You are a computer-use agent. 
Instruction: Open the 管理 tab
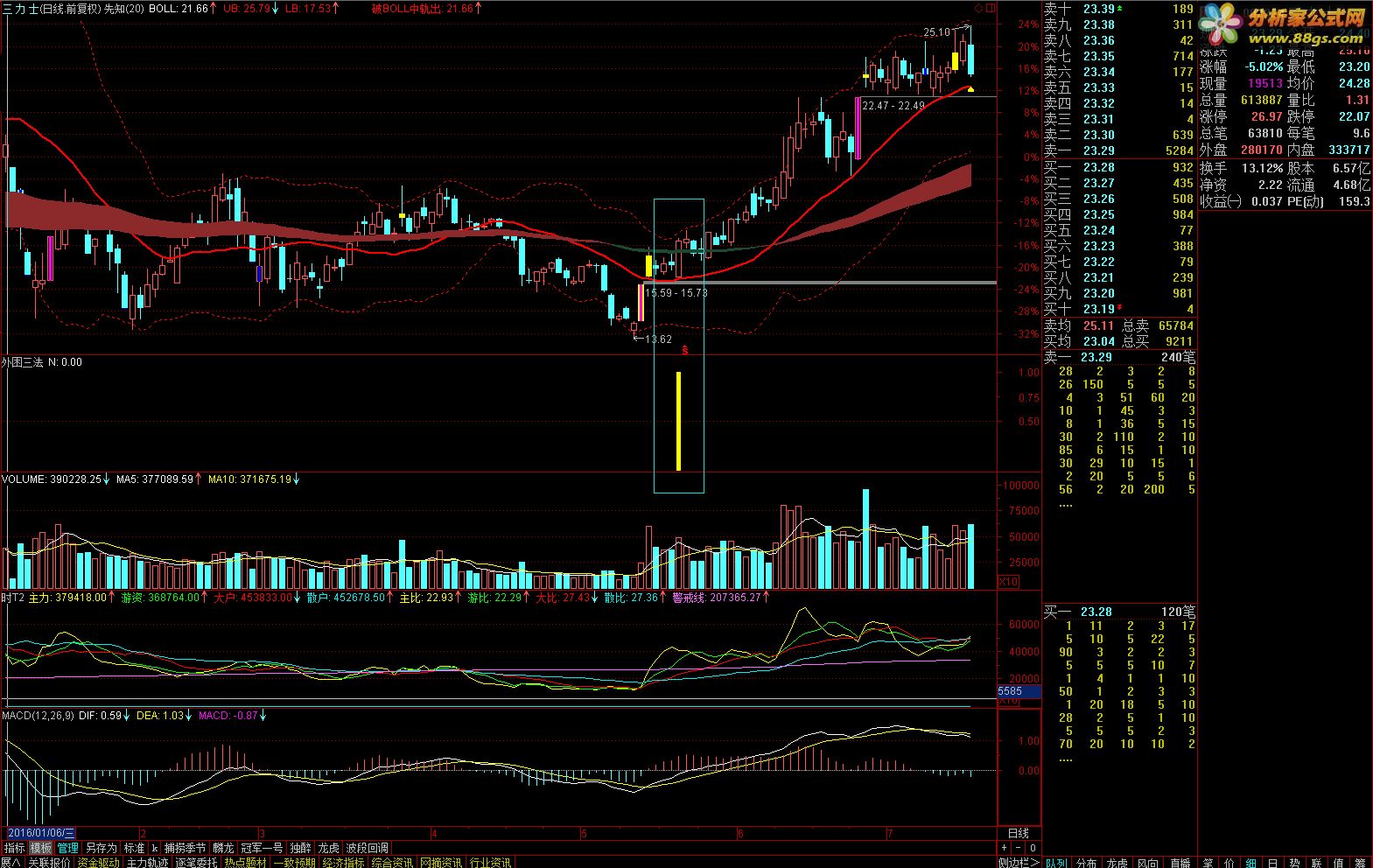[x=68, y=848]
